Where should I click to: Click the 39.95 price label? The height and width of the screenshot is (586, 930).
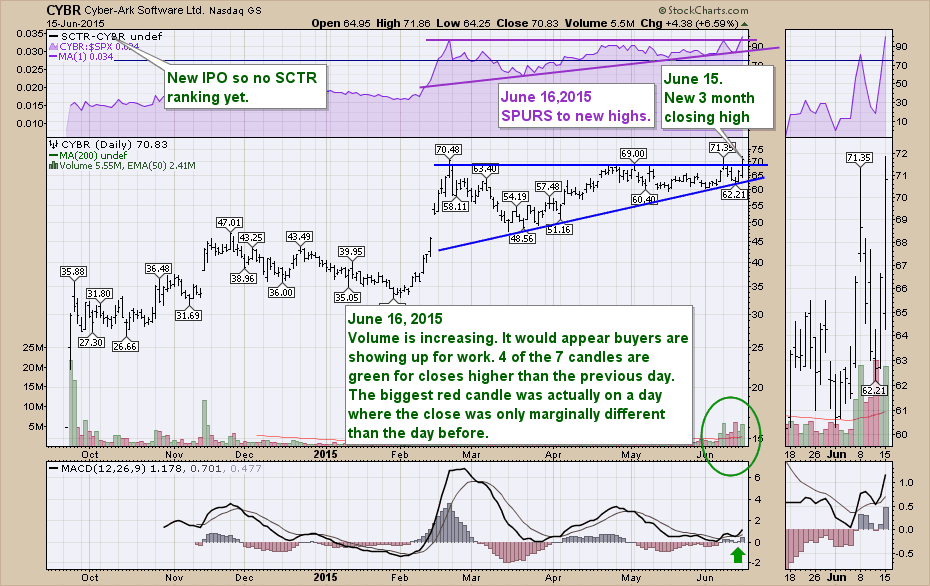351,251
